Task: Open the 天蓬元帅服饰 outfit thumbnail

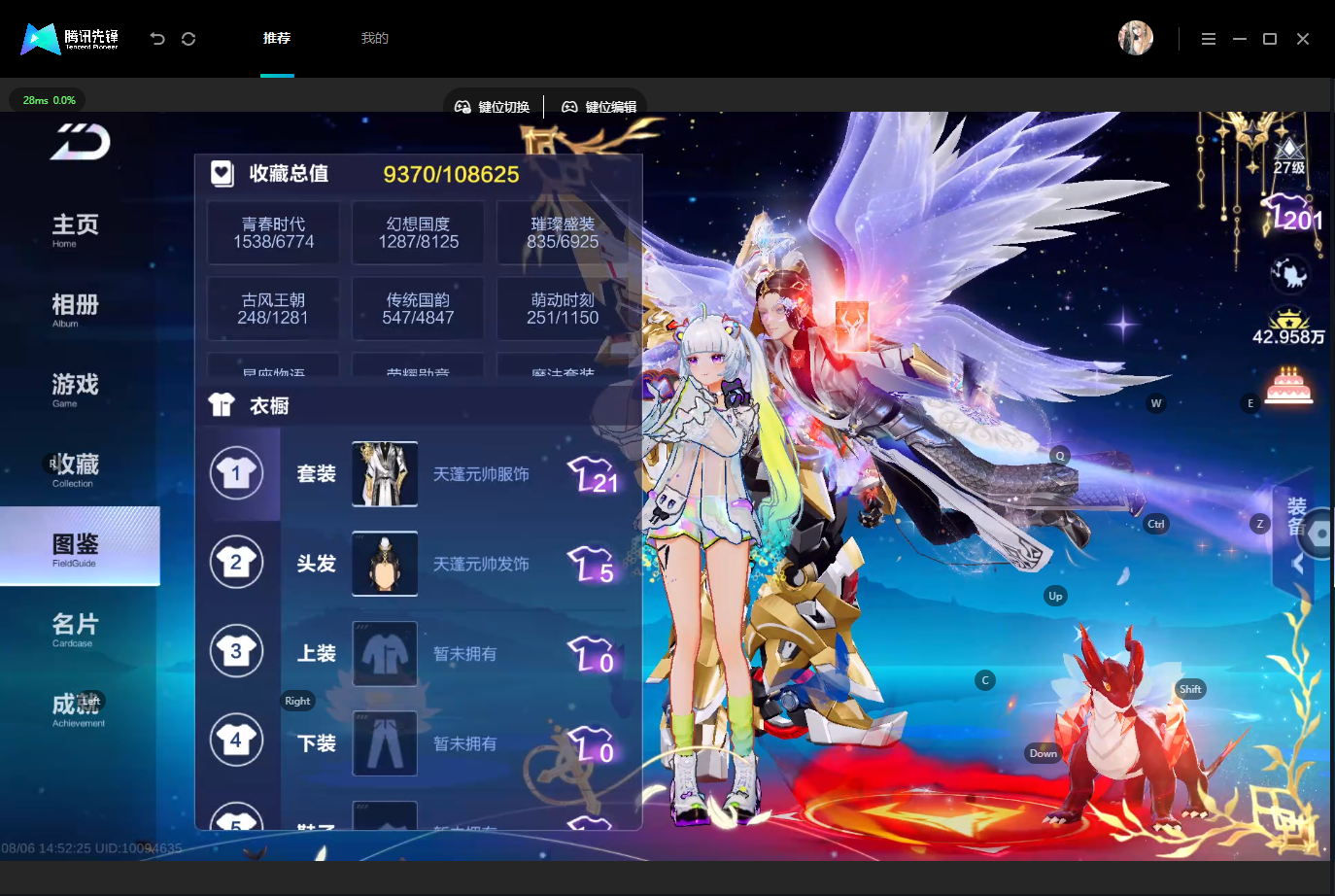Action: click(385, 474)
